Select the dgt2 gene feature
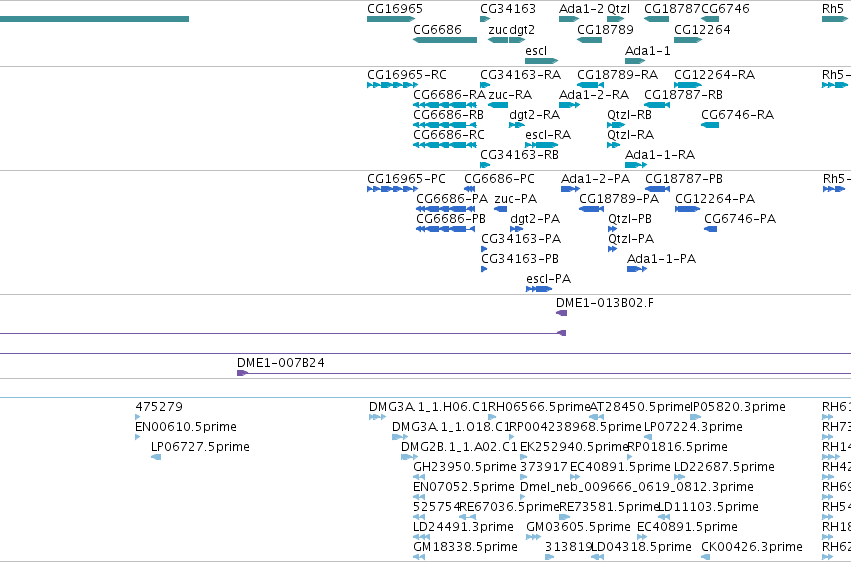The image size is (851, 562). pos(517,40)
